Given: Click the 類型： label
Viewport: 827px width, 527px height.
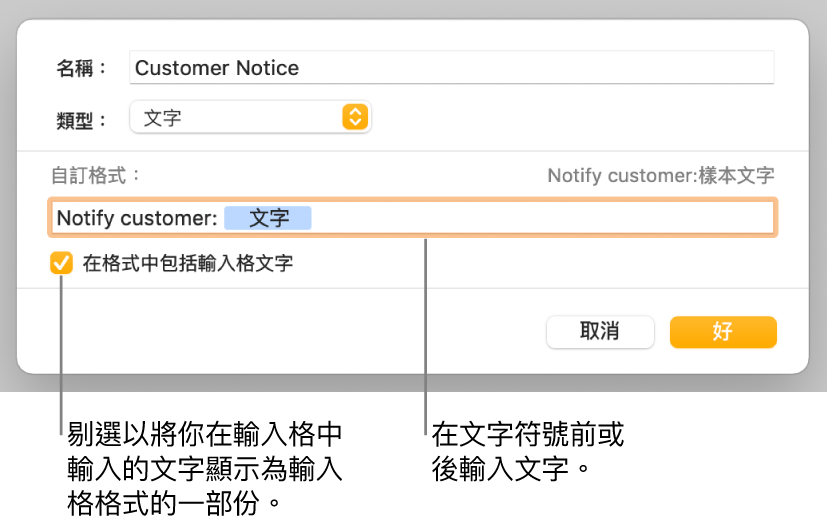Looking at the screenshot, I should 82,120.
